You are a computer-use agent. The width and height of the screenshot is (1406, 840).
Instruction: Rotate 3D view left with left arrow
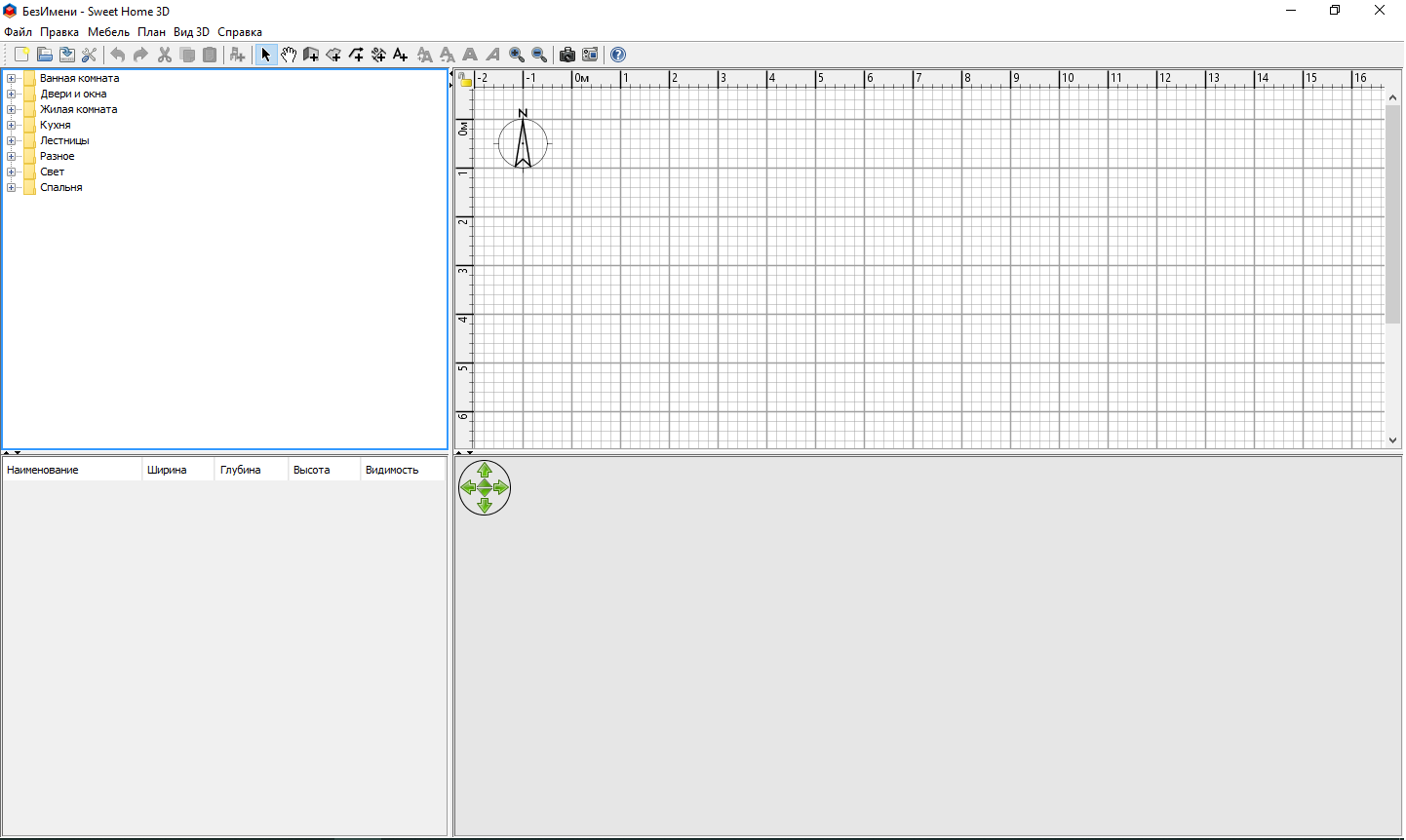pyautogui.click(x=467, y=487)
